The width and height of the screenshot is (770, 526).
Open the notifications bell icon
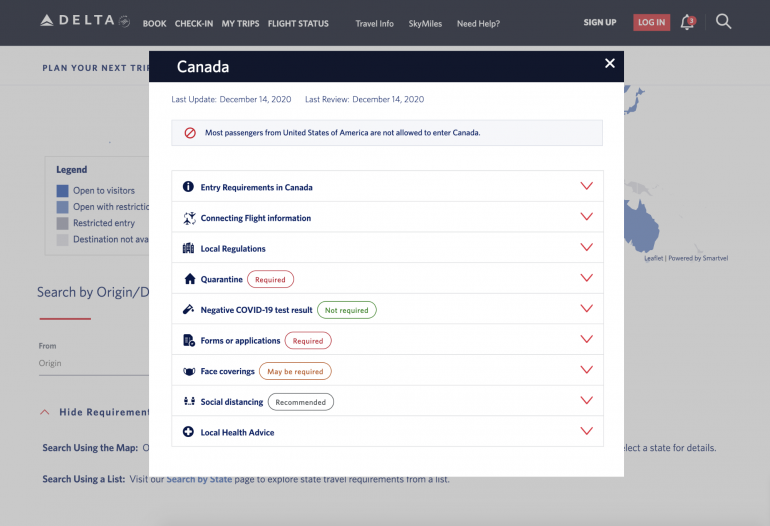point(687,22)
